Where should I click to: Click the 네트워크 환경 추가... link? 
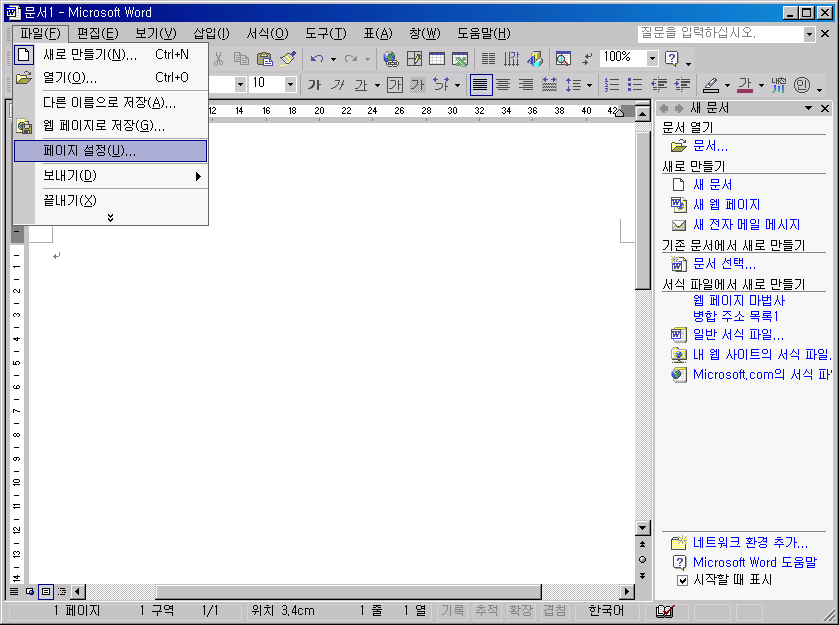tap(750, 543)
